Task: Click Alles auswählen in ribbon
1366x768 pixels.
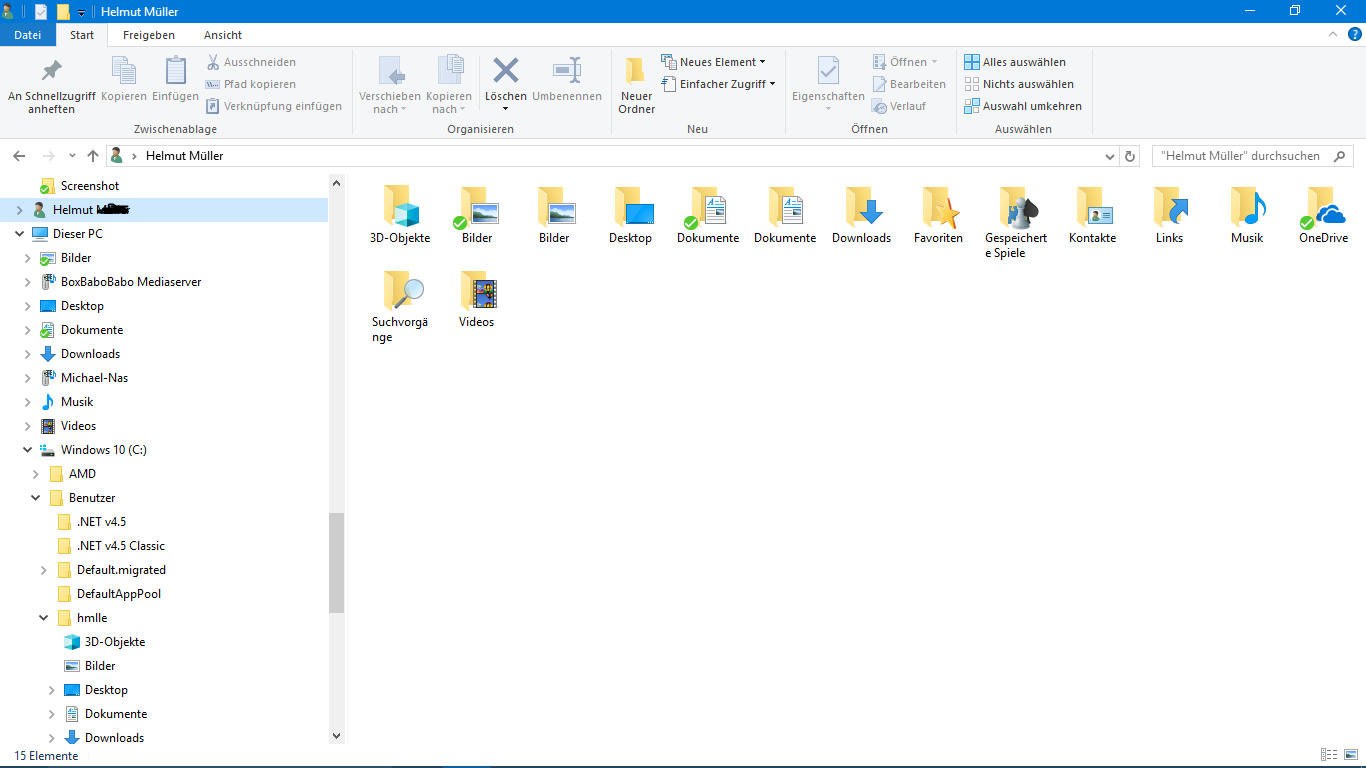Action: (1015, 62)
